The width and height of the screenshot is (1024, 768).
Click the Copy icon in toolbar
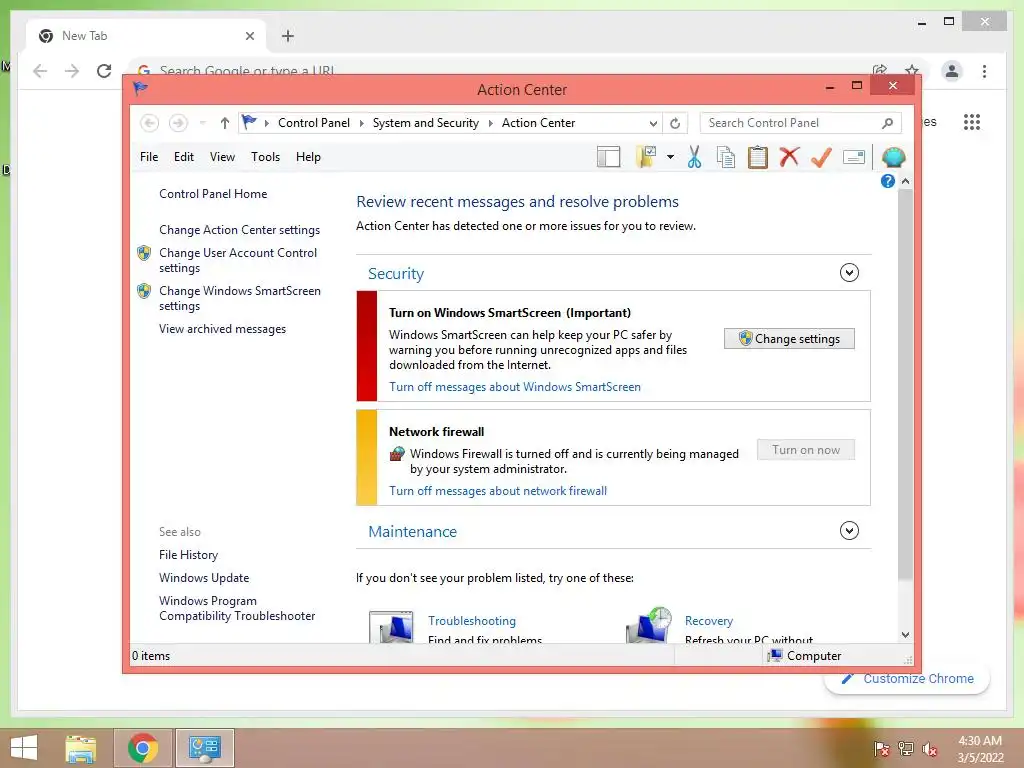click(726, 157)
